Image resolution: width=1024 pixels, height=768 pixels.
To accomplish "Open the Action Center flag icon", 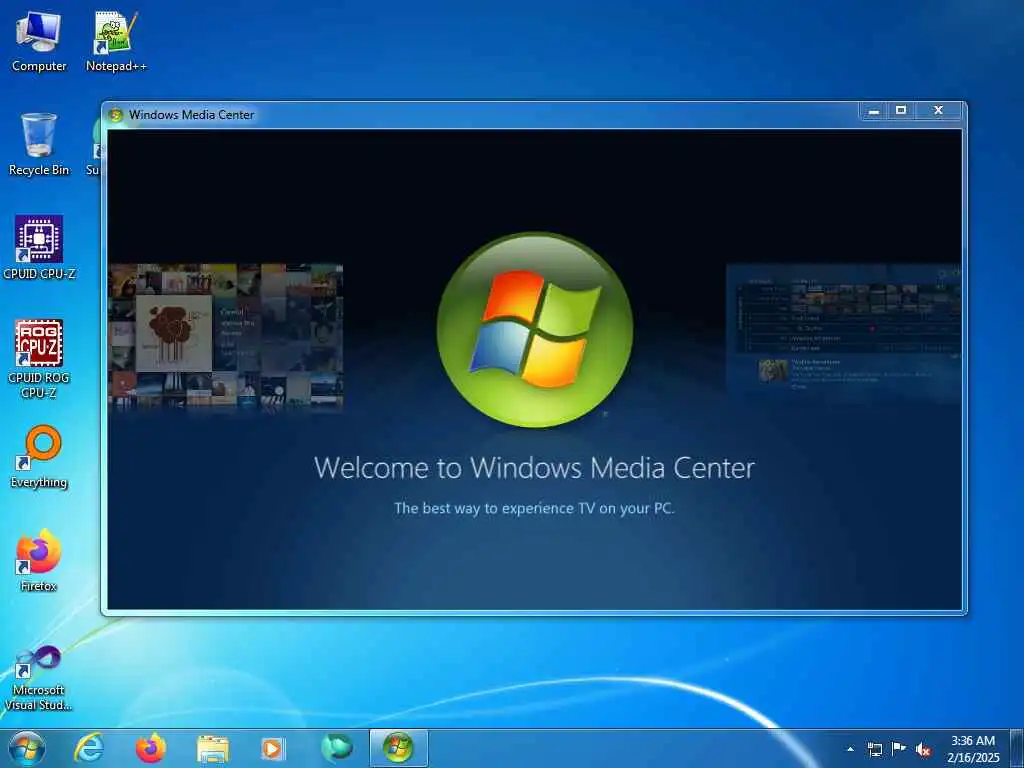I will click(x=899, y=749).
